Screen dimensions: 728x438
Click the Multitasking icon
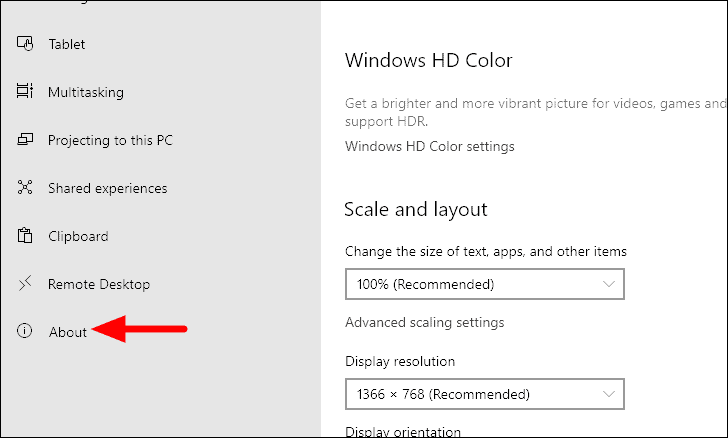25,91
